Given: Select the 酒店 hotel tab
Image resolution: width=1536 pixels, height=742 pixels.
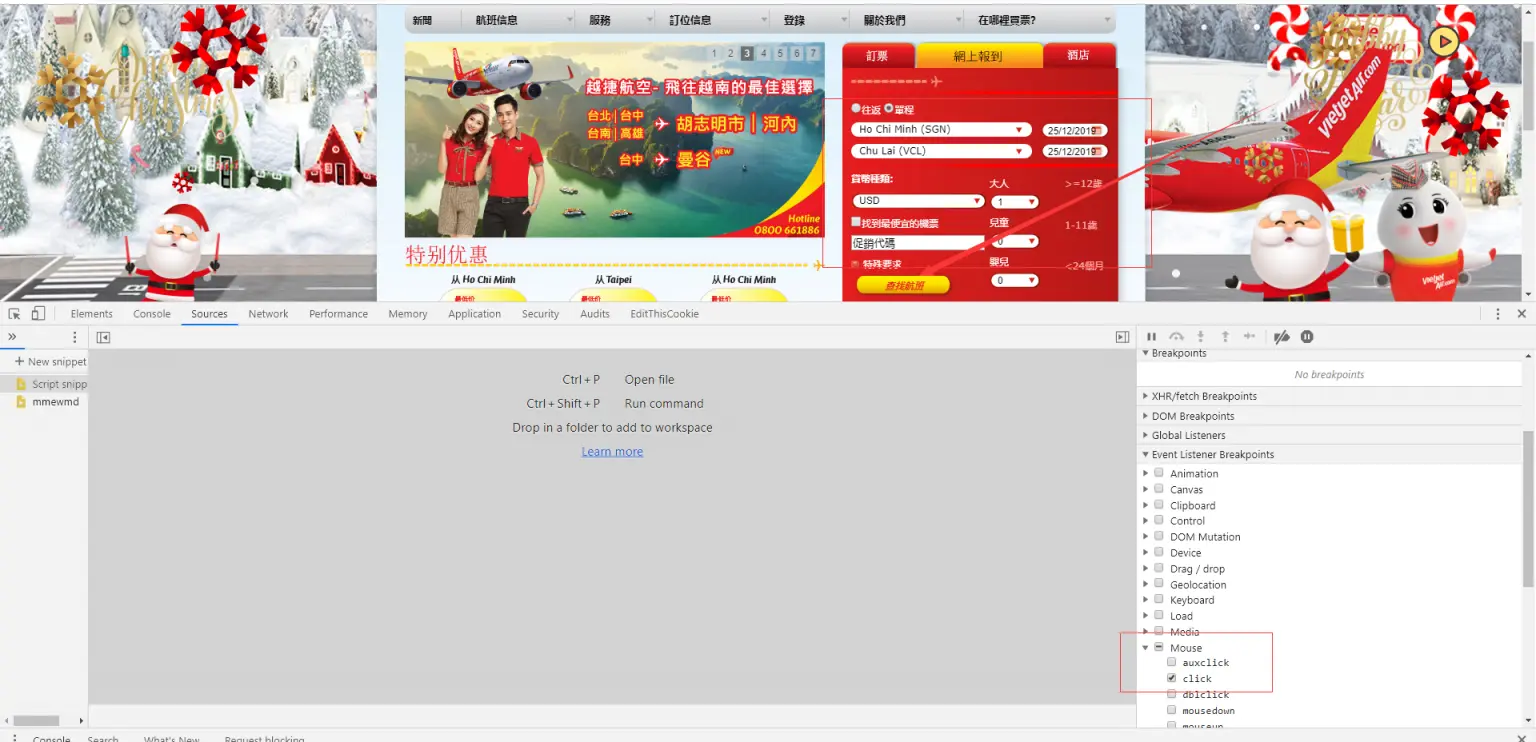Looking at the screenshot, I should [x=1078, y=56].
